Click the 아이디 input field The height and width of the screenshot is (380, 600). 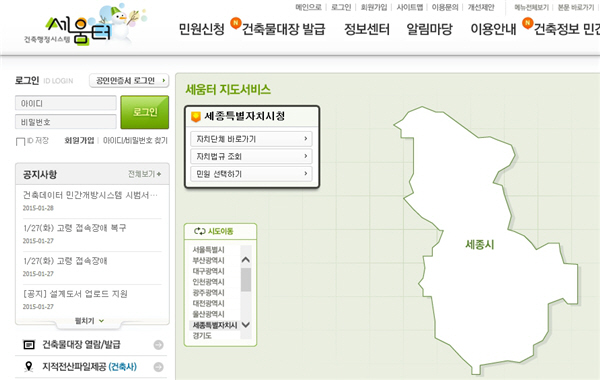(66, 103)
